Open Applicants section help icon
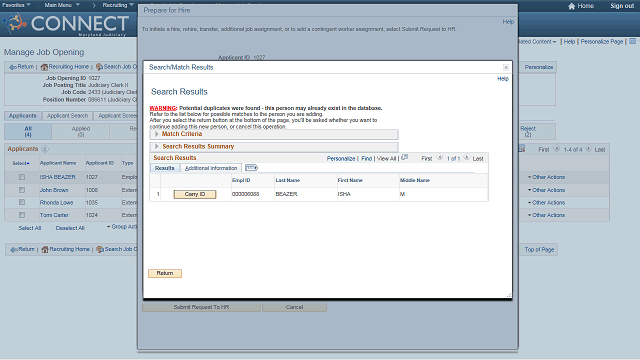This screenshot has height=360, width=640. tap(45, 149)
